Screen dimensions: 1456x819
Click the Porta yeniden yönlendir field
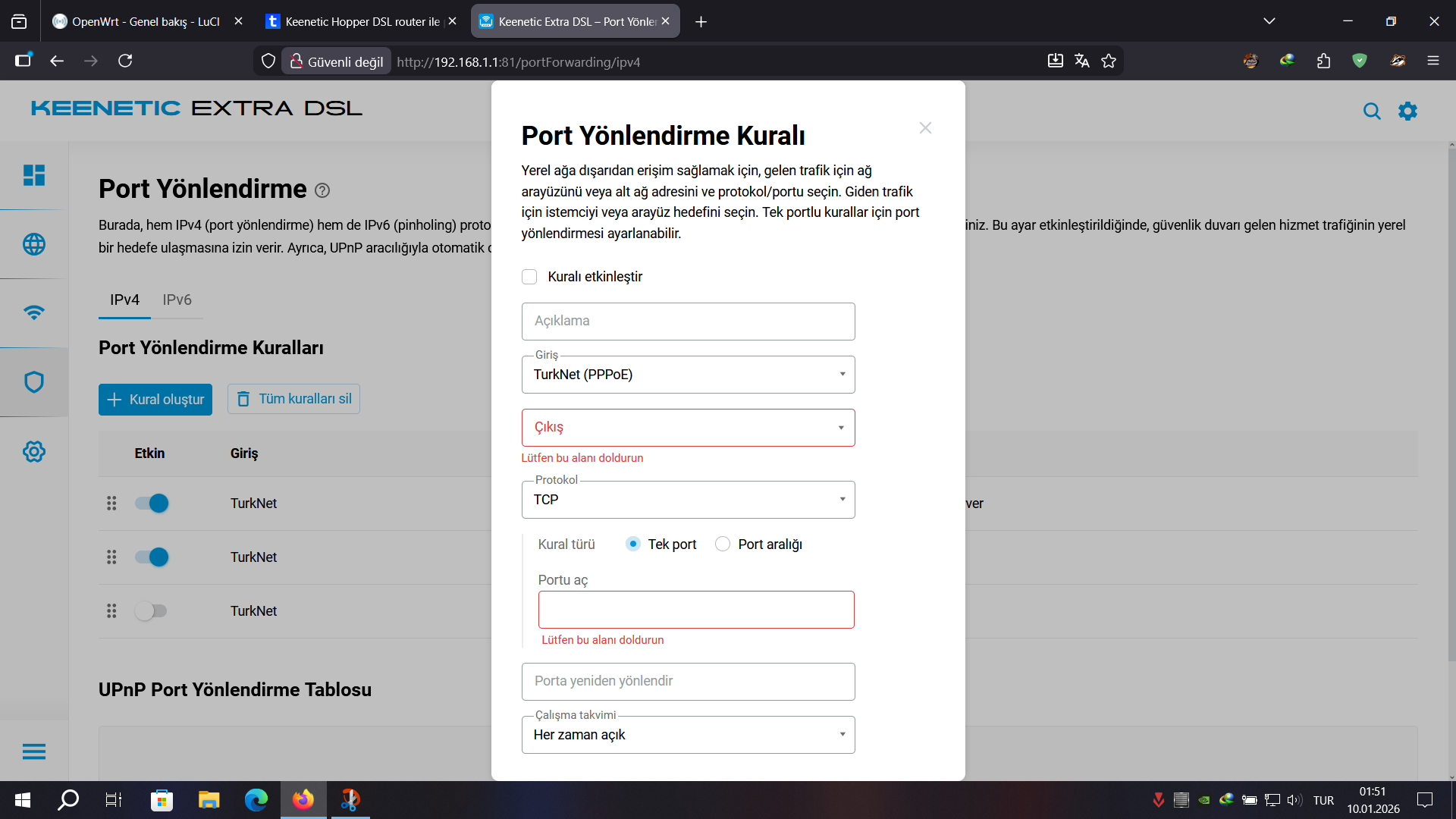[x=689, y=682]
